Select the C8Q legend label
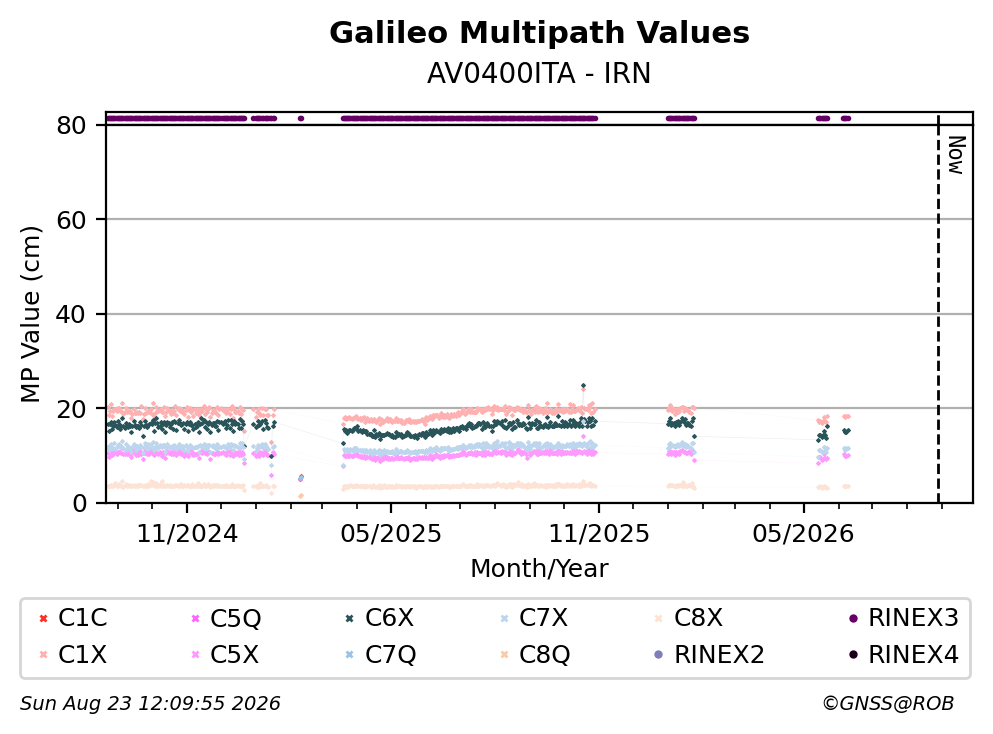The image size is (993, 734). tap(545, 654)
